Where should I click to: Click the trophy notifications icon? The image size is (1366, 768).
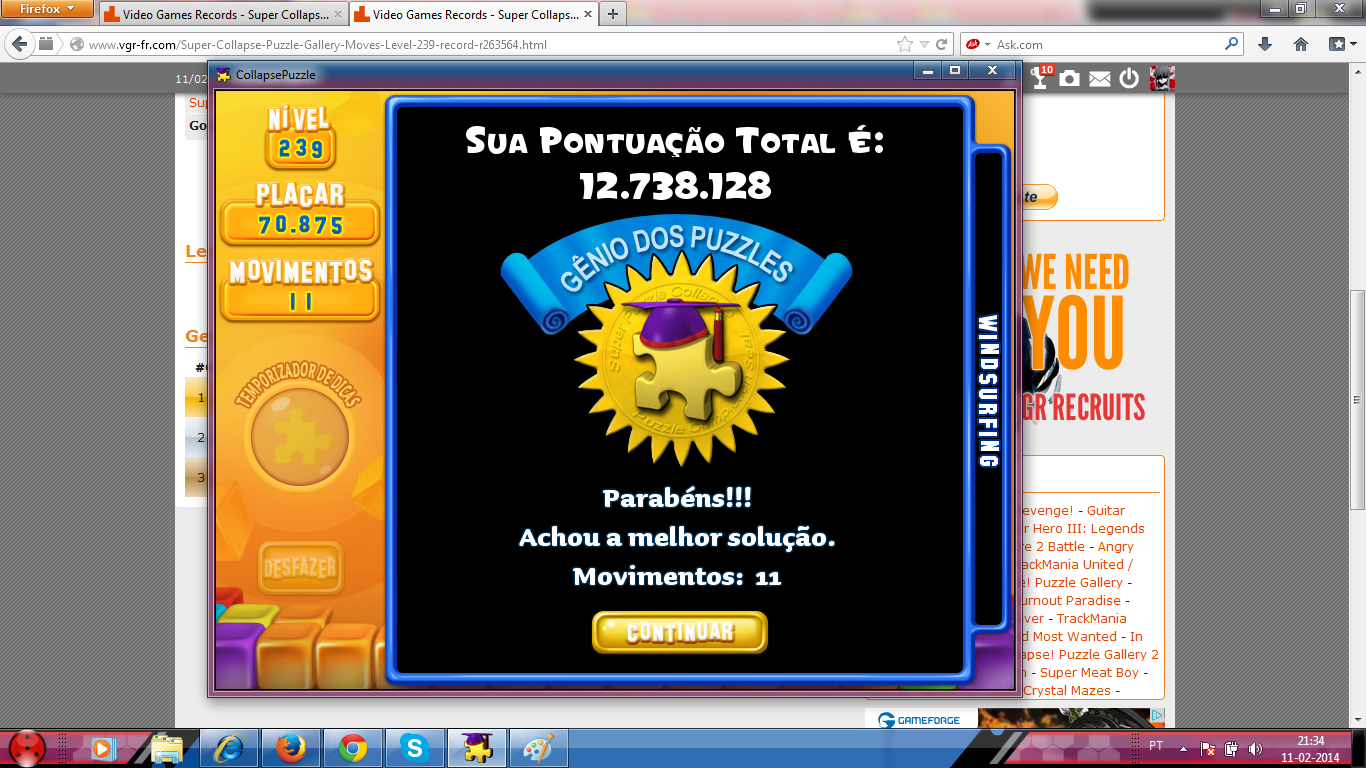[1041, 79]
